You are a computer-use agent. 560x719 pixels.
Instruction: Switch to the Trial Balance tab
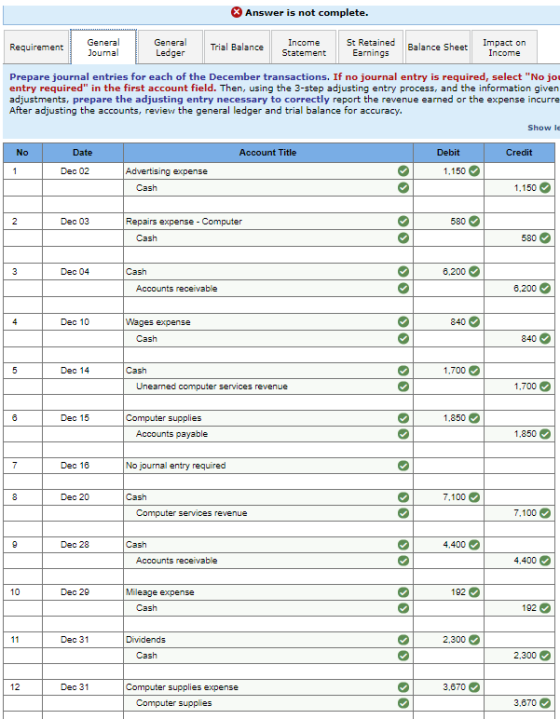pos(237,47)
